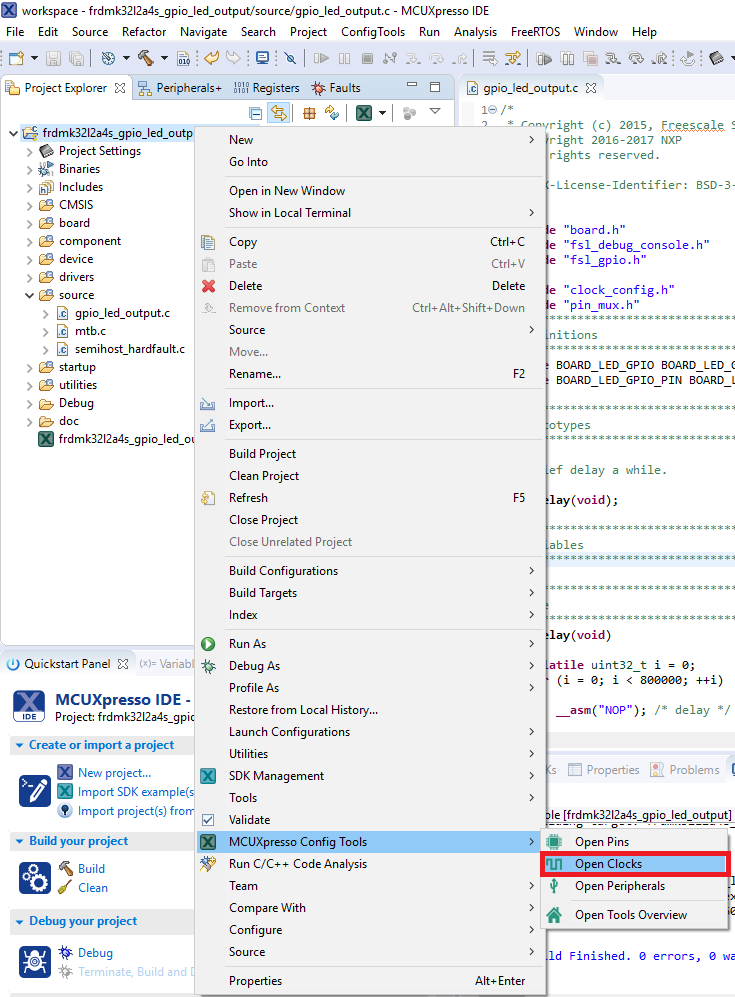Image resolution: width=735 pixels, height=997 pixels.
Task: Select mtb.c file in the source folder
Action: (x=90, y=331)
